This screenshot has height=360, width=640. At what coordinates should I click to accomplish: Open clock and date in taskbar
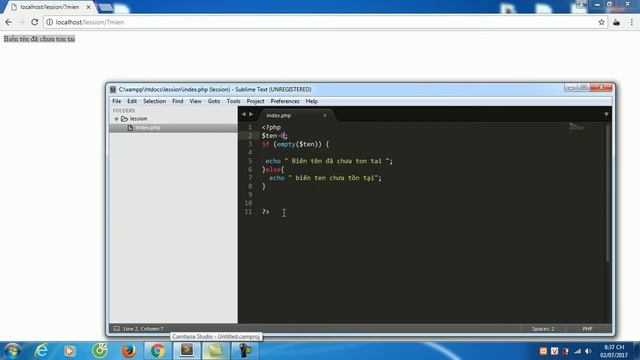coord(614,351)
